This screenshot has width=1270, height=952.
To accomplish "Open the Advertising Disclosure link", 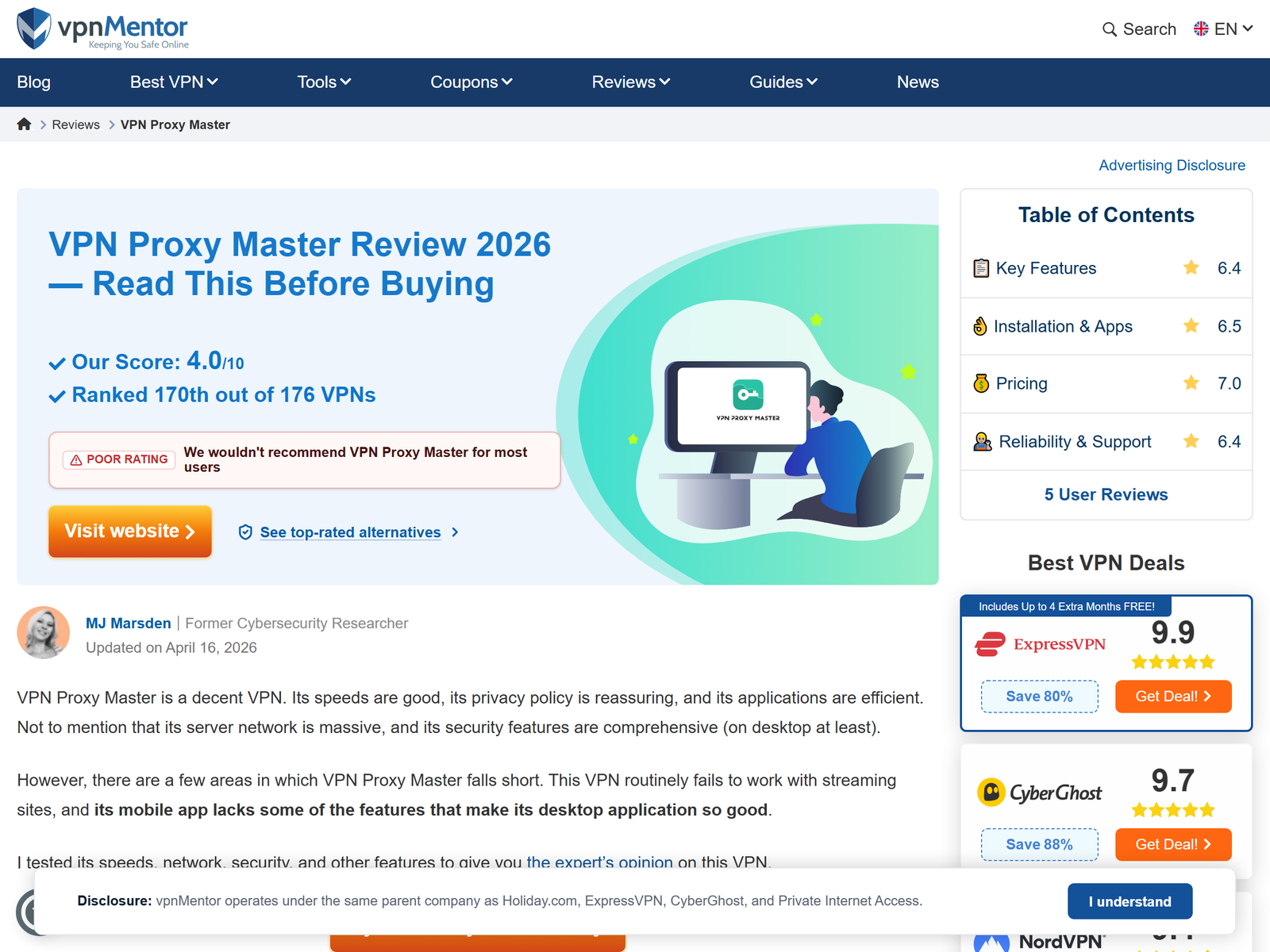I will pyautogui.click(x=1172, y=165).
